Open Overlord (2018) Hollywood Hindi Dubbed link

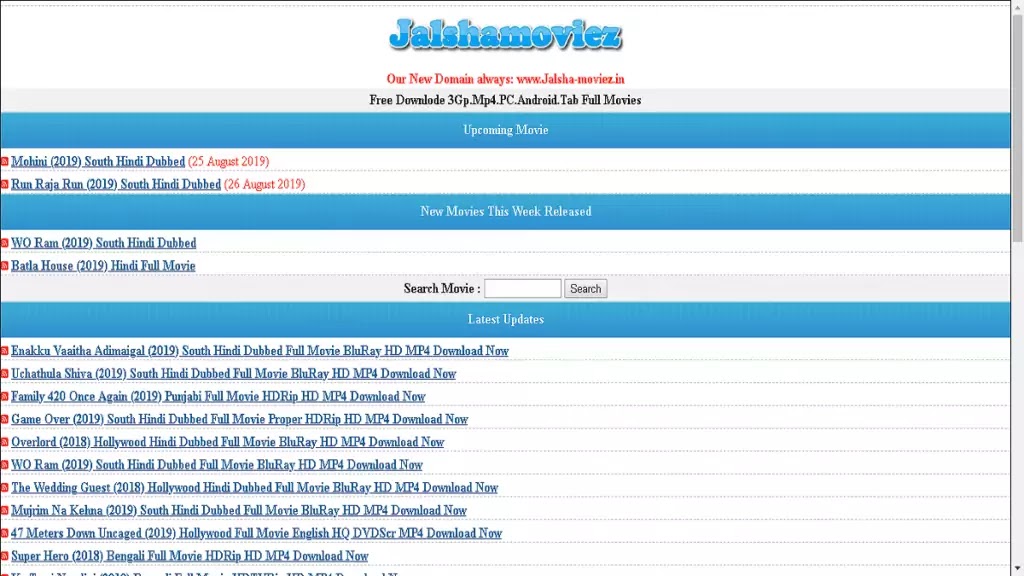227,442
